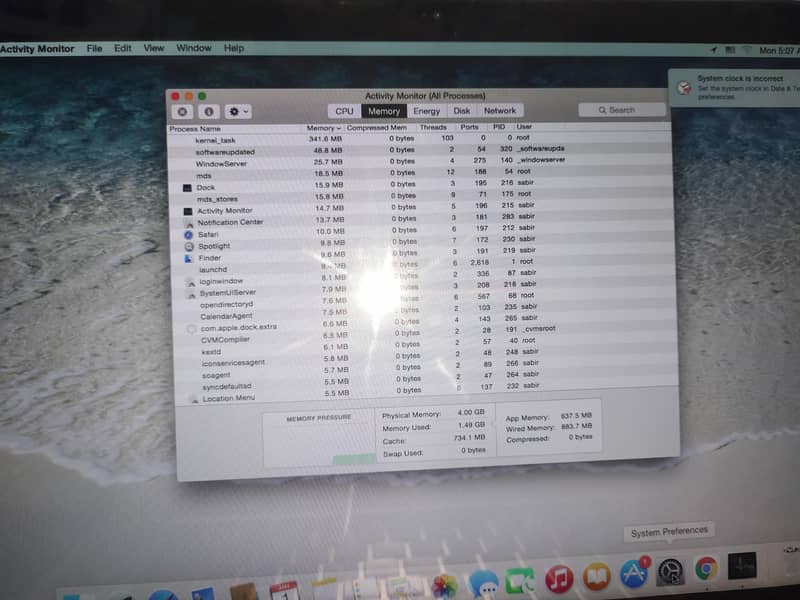The image size is (800, 600).
Task: Open the gear action dropdown menu
Action: 238,112
